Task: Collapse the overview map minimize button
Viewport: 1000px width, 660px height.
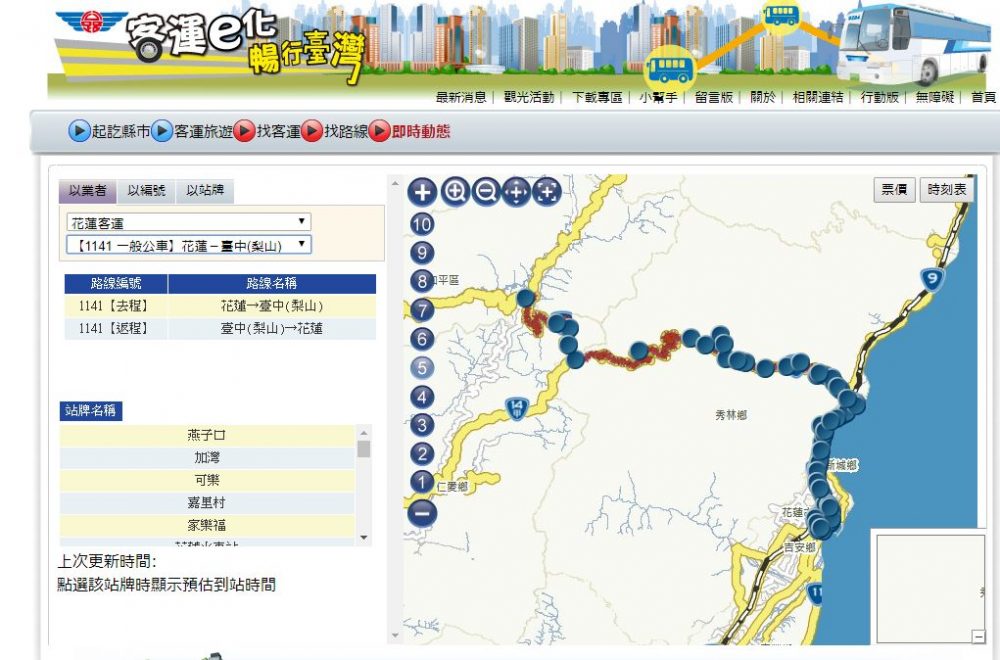Action: point(978,636)
